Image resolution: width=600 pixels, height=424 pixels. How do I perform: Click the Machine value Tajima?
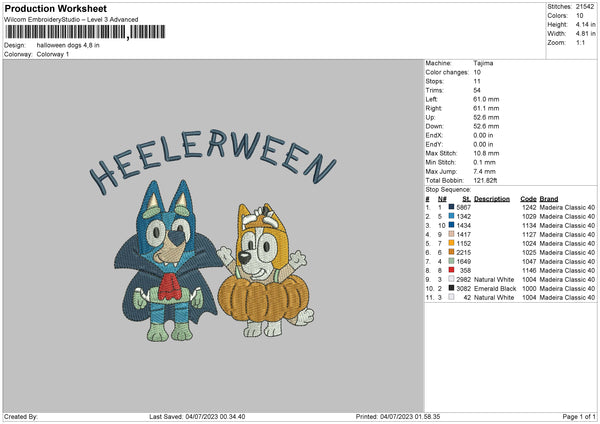tap(483, 63)
